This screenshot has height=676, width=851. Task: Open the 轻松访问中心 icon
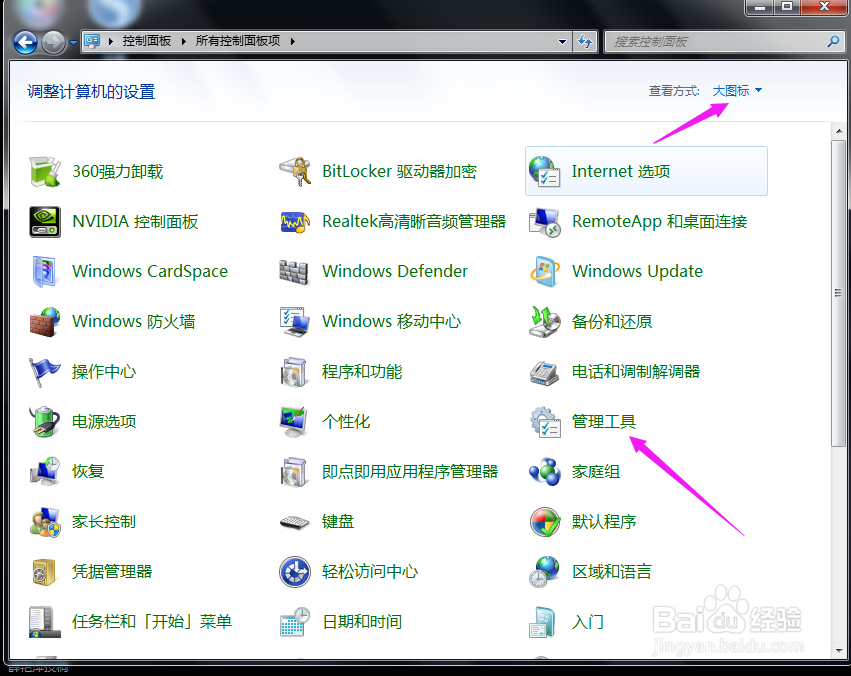pyautogui.click(x=295, y=572)
